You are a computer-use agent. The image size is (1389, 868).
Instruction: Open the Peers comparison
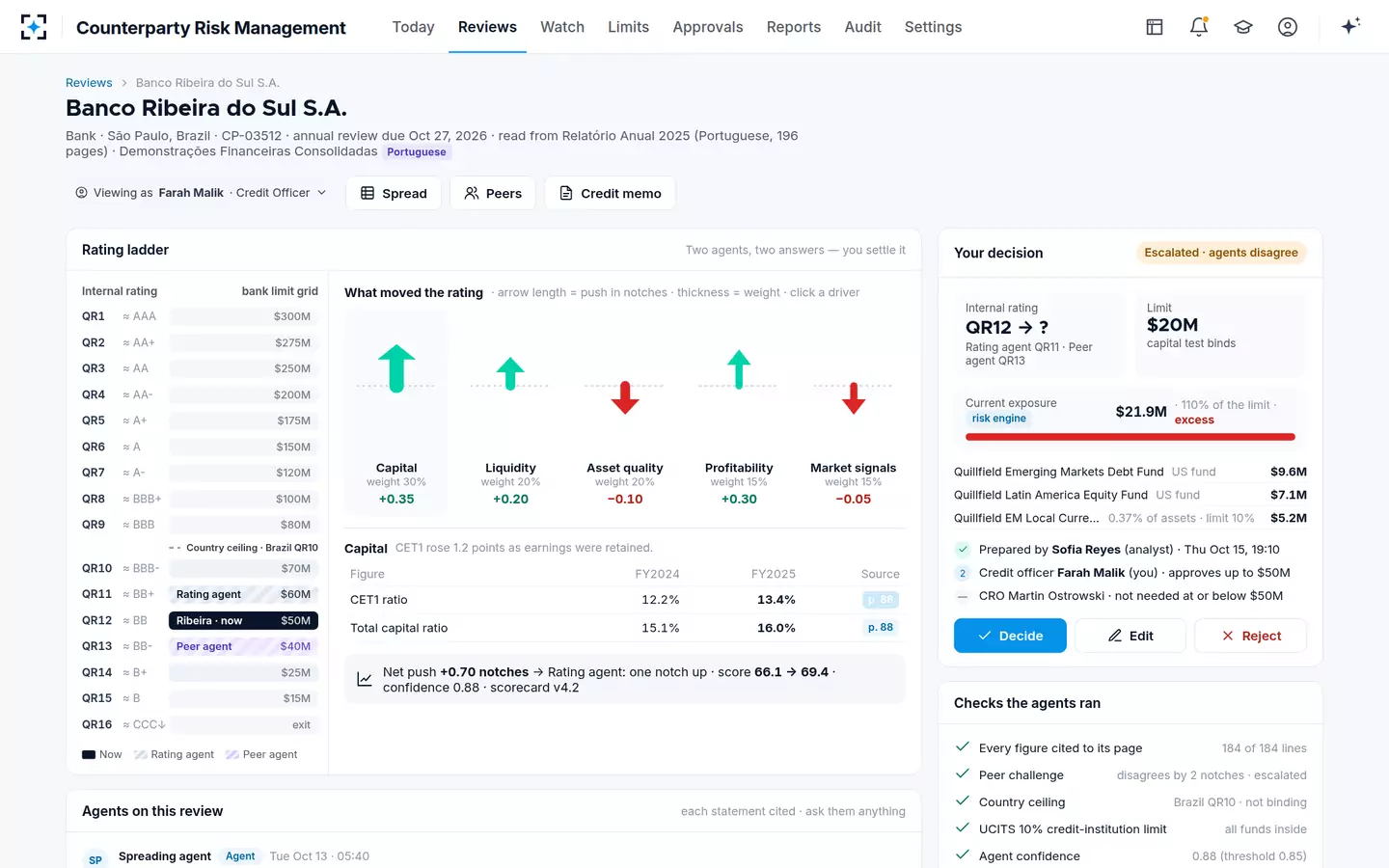[493, 193]
